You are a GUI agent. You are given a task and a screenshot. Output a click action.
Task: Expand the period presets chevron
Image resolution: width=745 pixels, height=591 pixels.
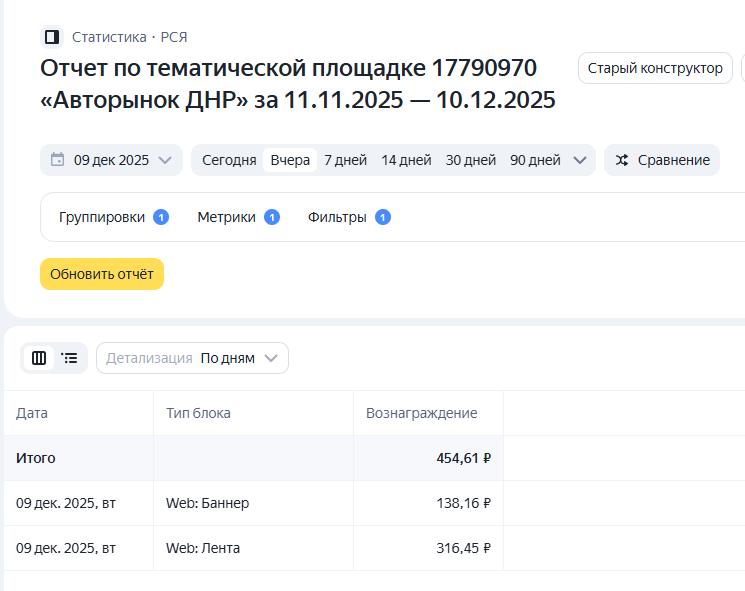point(580,160)
